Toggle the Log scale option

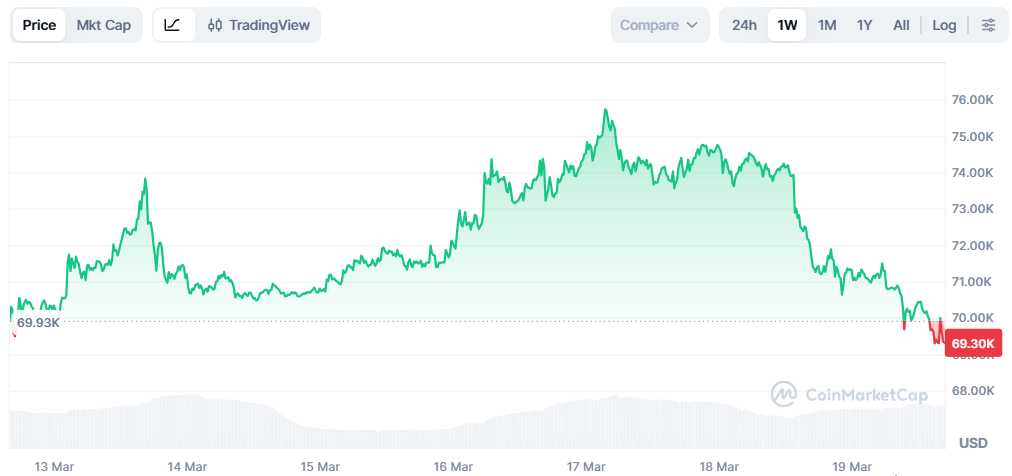pos(944,25)
